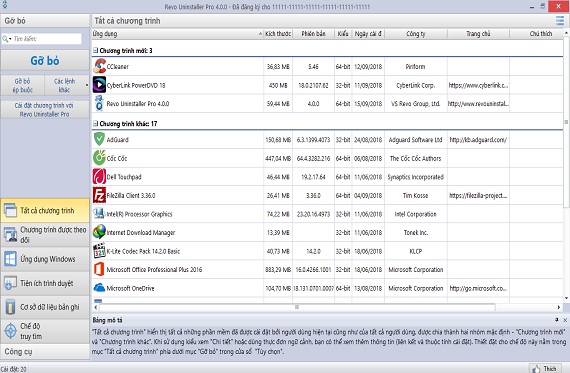
Task: Click the Tonec Inc. company cell
Action: tap(416, 232)
